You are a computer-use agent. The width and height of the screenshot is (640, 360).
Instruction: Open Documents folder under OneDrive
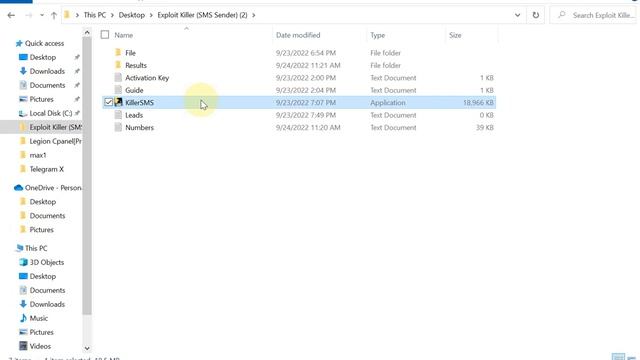[x=47, y=216]
